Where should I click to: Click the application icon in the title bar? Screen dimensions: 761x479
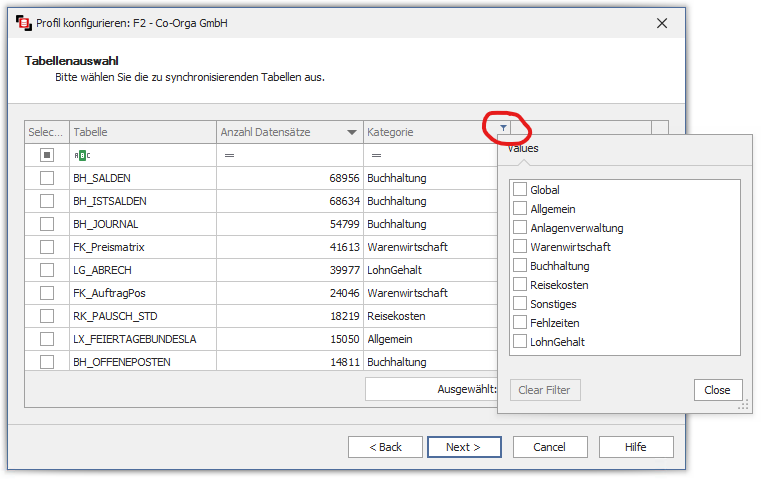coord(23,22)
